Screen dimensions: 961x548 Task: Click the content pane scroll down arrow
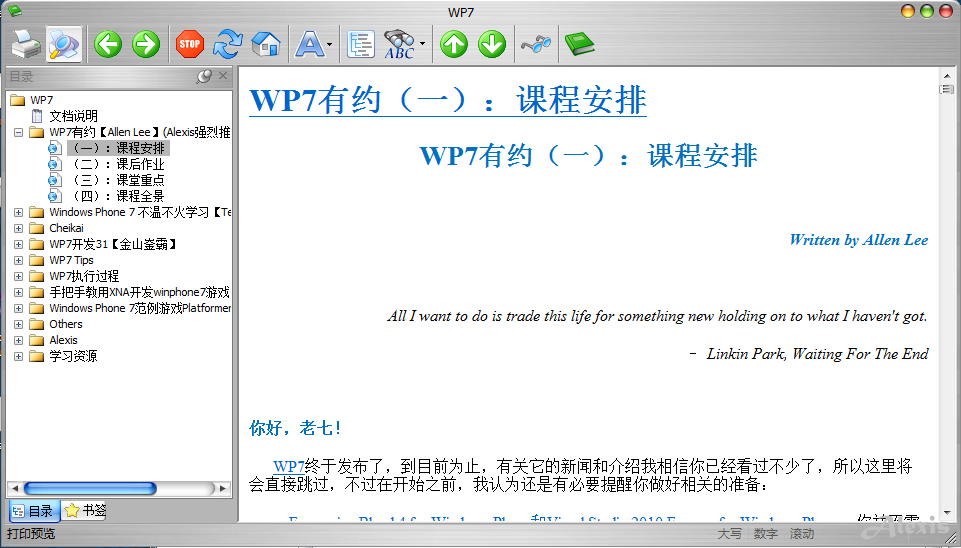coord(946,514)
